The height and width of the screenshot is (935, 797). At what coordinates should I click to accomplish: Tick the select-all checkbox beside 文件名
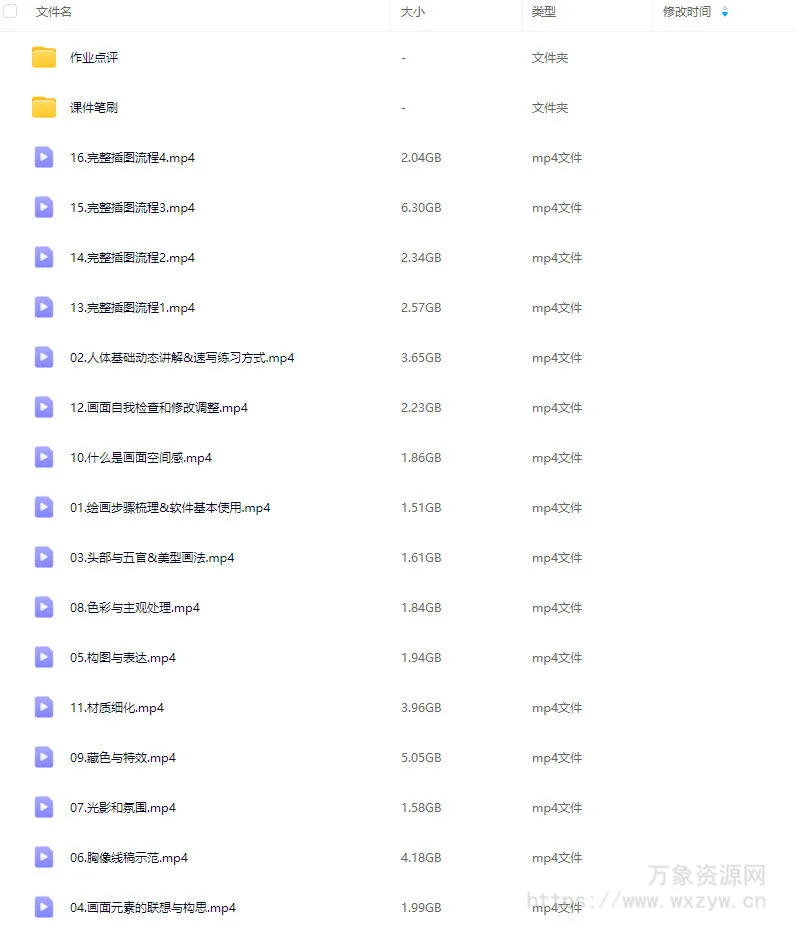click(x=10, y=11)
